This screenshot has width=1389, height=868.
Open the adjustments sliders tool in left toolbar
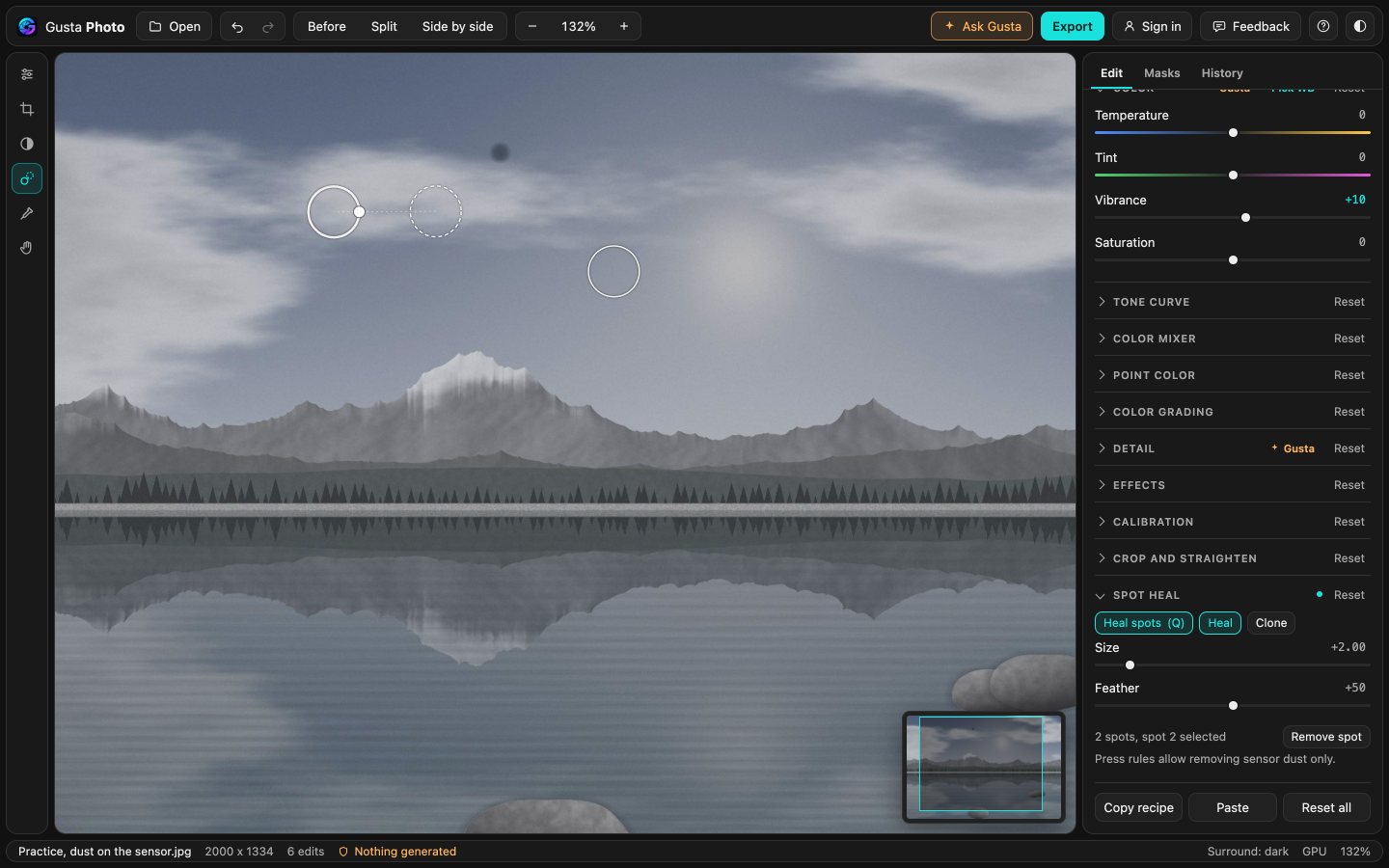27,74
